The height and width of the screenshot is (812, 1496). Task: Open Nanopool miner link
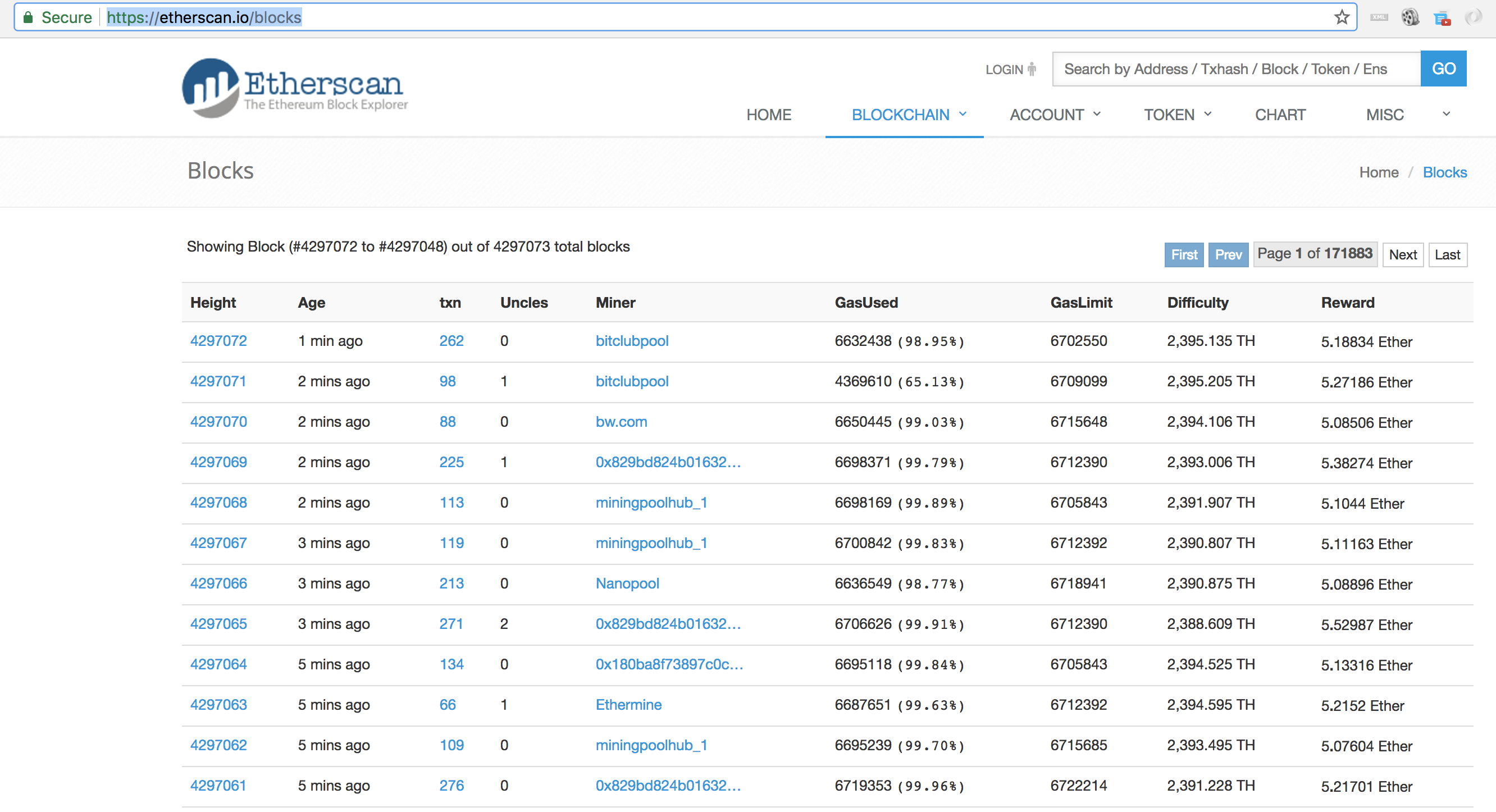coord(627,583)
